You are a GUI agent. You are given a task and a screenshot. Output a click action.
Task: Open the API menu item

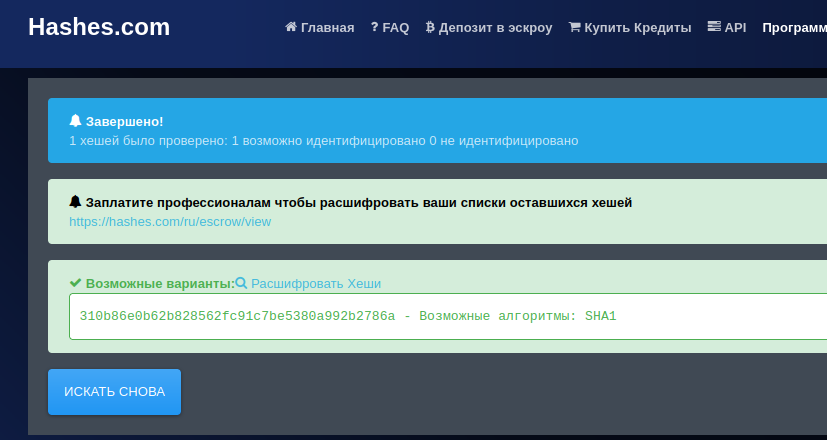coord(727,27)
